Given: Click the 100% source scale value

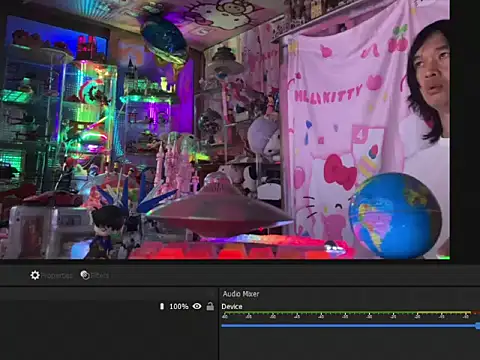Looking at the screenshot, I should 179,306.
